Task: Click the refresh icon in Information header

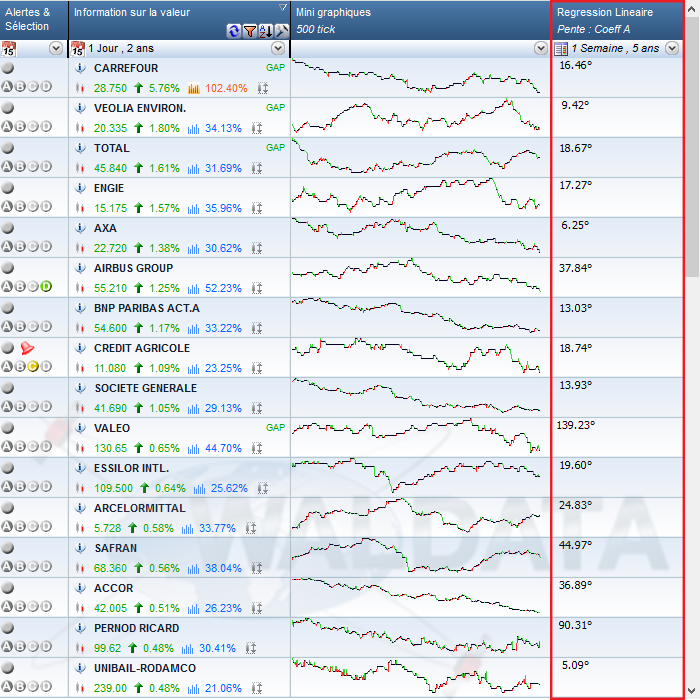Action: click(233, 31)
